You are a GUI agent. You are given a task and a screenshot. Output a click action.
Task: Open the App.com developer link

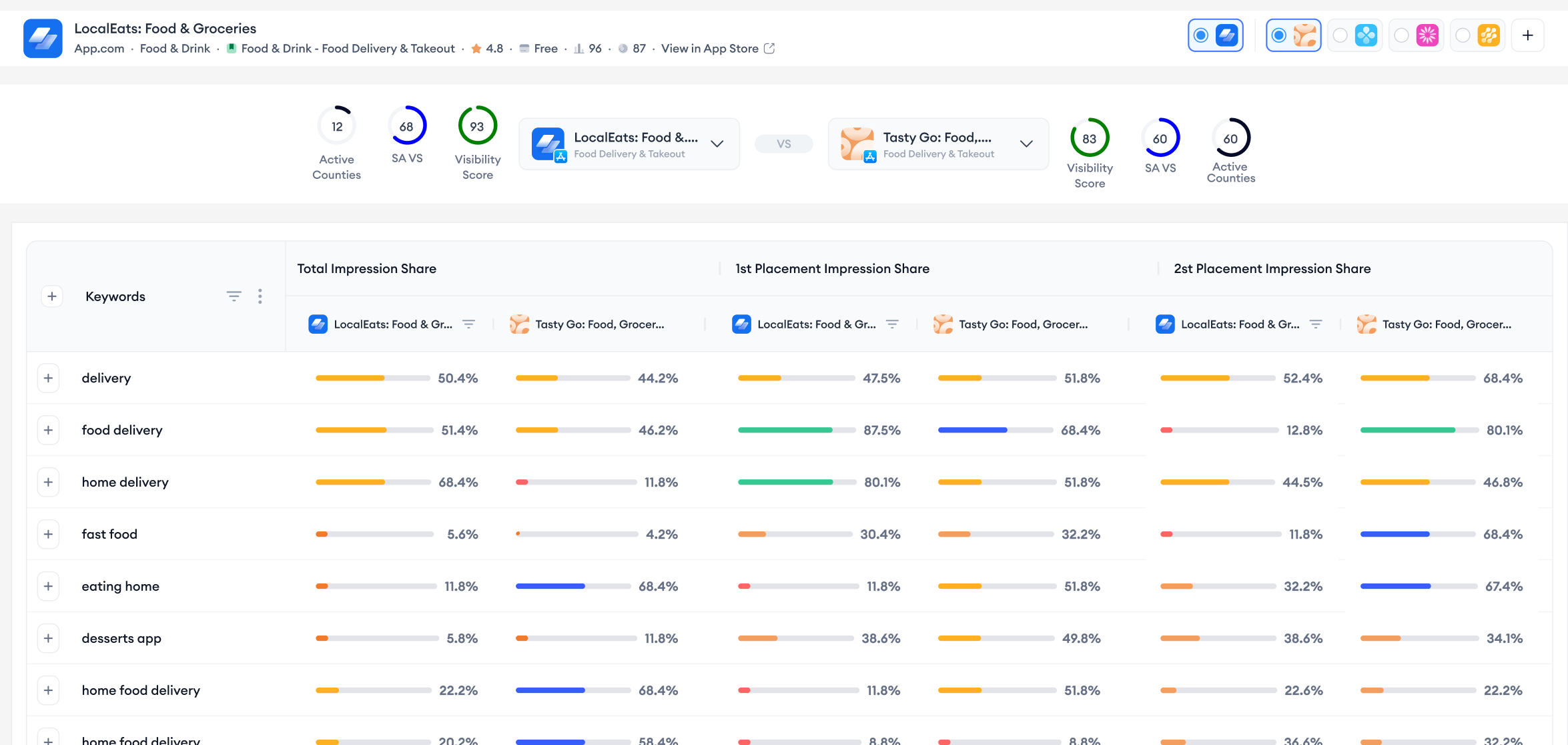[99, 48]
